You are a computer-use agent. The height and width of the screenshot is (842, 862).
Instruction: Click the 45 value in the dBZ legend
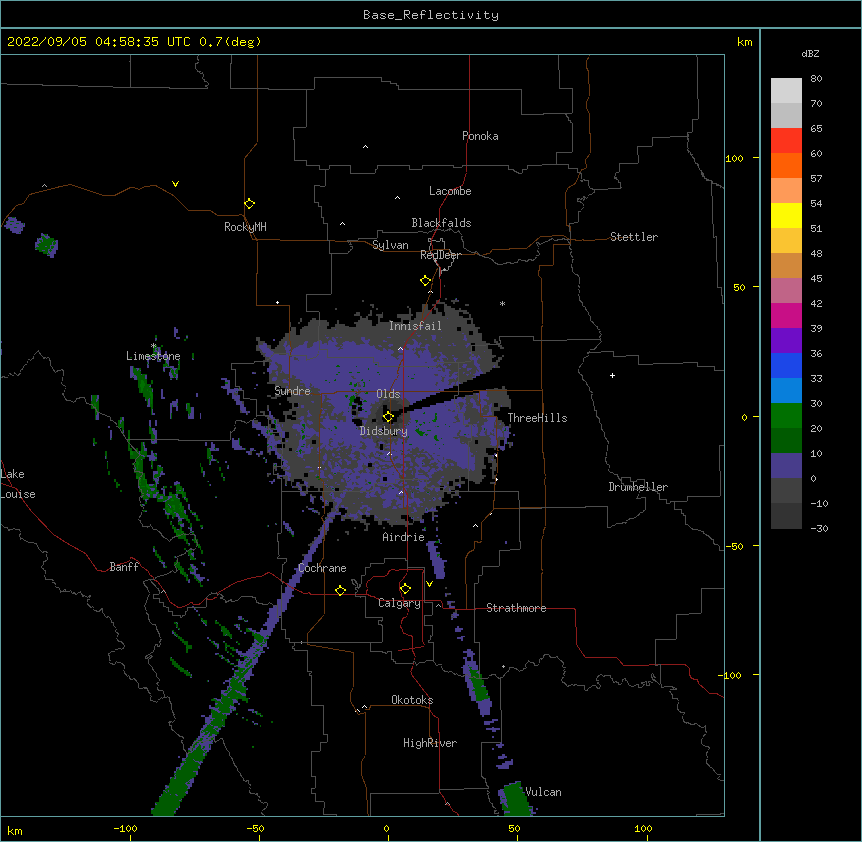coord(816,278)
